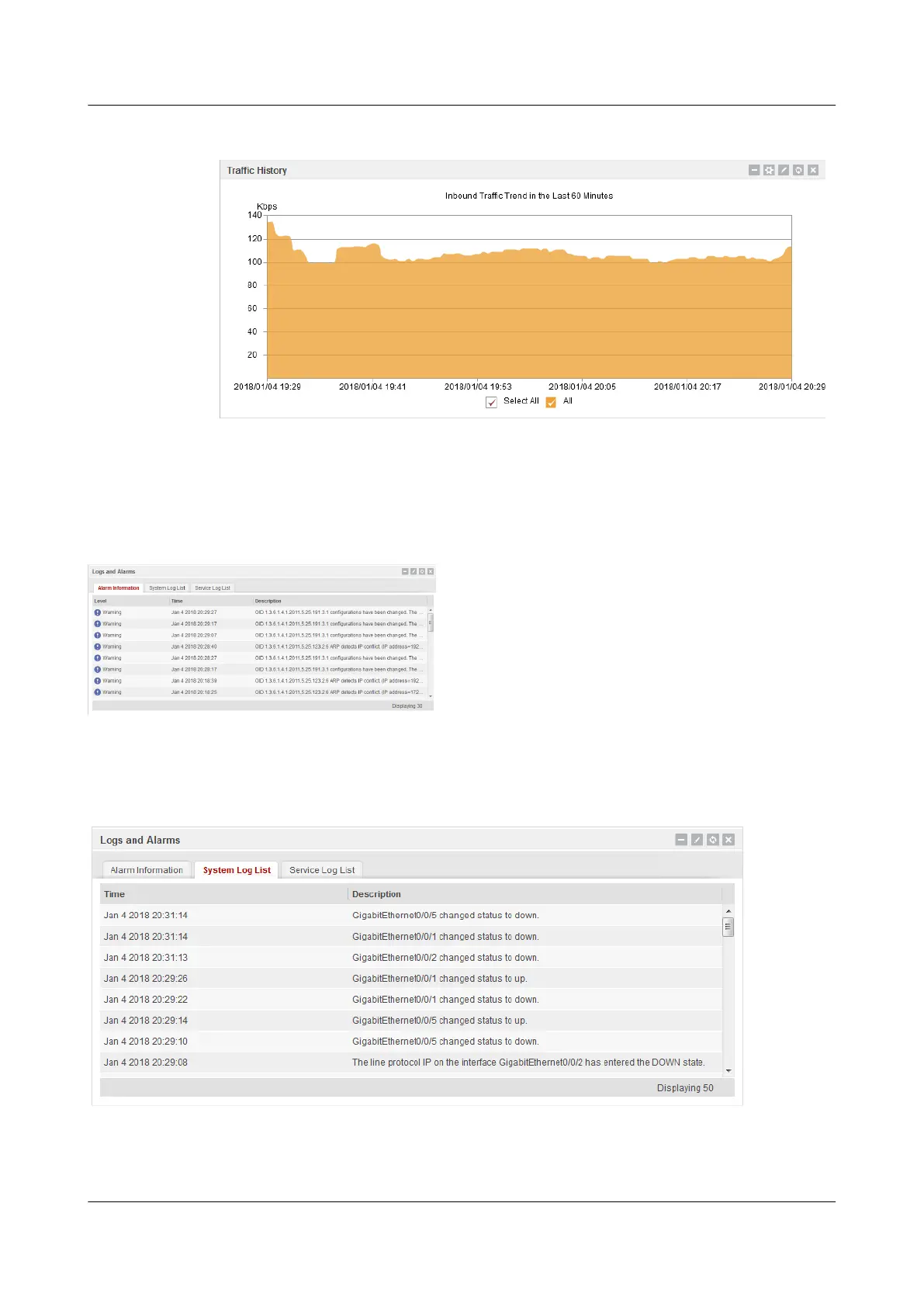This screenshot has width=924, height=1307.
Task: Click '2018/01/04 20:05' x-axis label
Action: click(x=582, y=387)
